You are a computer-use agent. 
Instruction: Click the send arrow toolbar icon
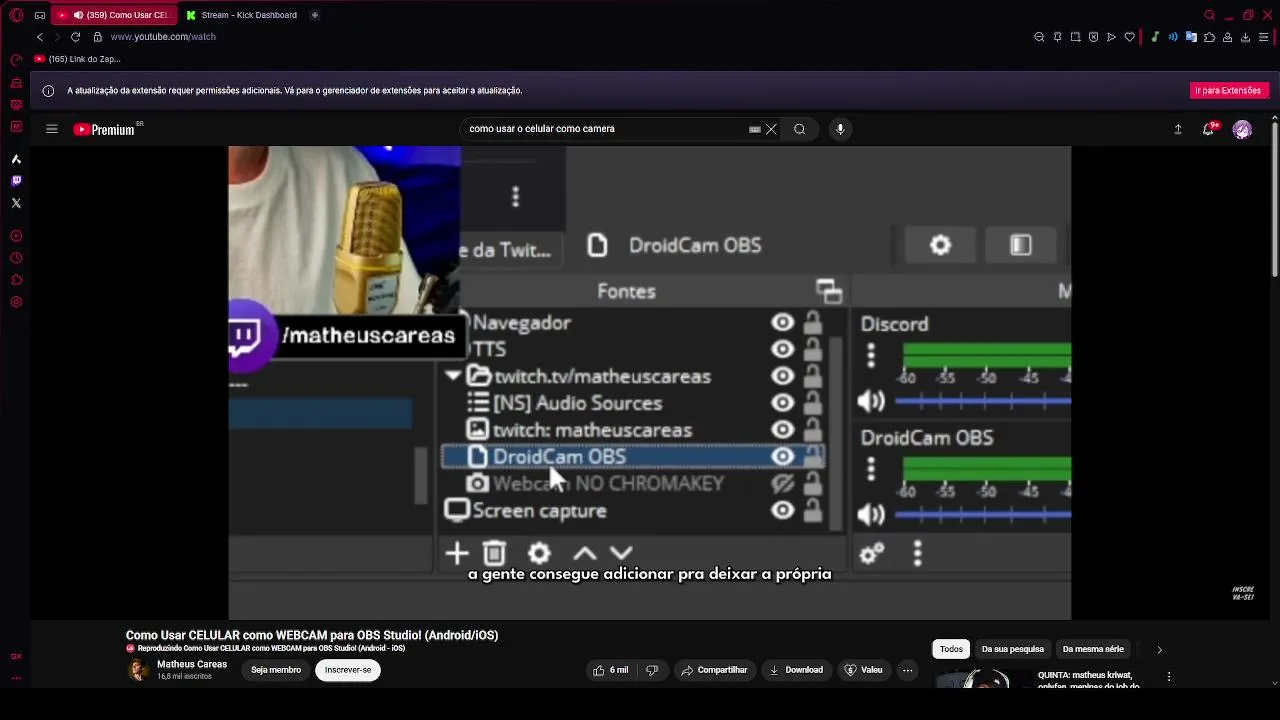coord(1111,37)
